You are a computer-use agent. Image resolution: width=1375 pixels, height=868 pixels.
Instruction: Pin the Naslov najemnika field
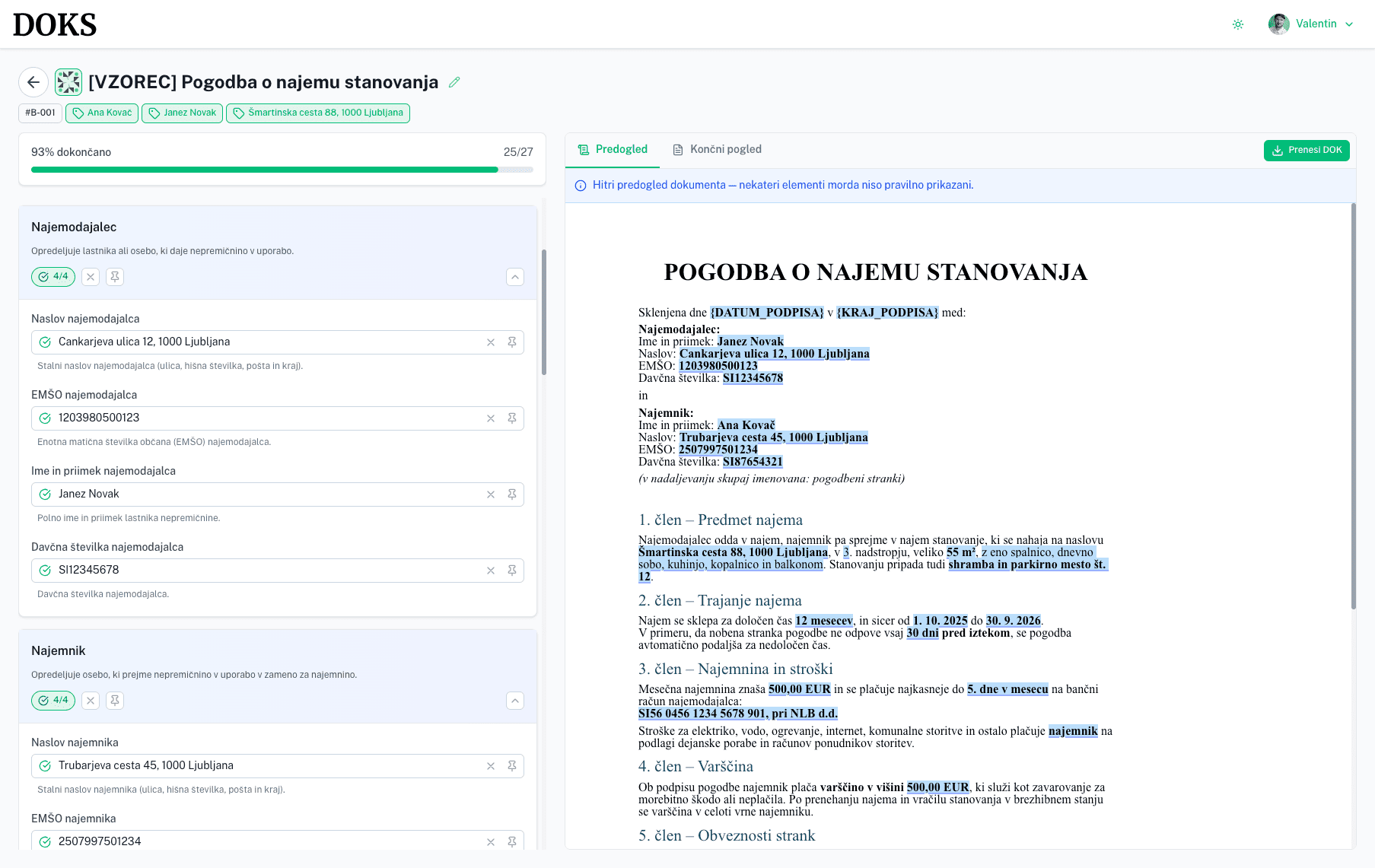[512, 766]
